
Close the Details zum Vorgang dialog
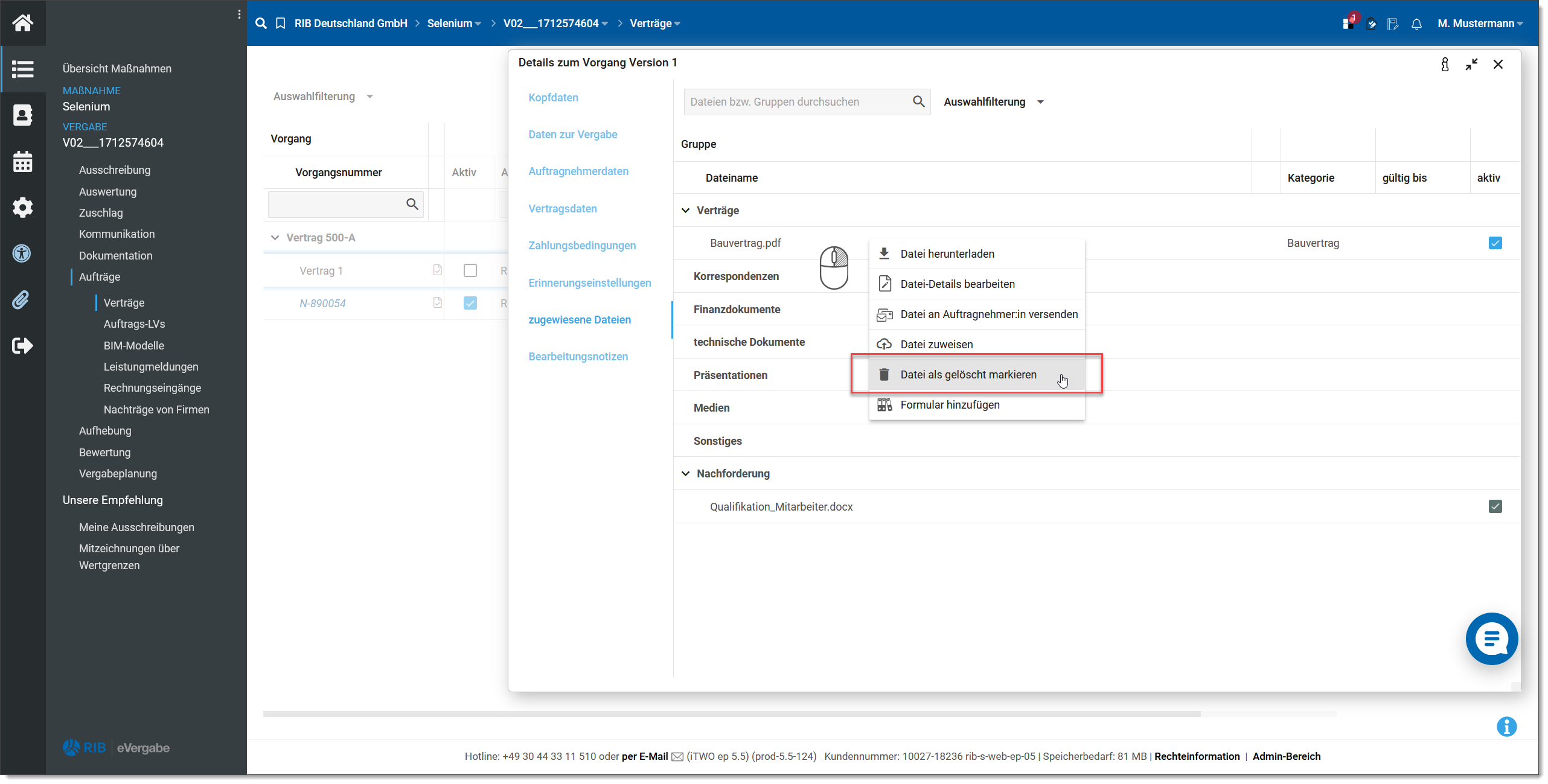click(1498, 64)
